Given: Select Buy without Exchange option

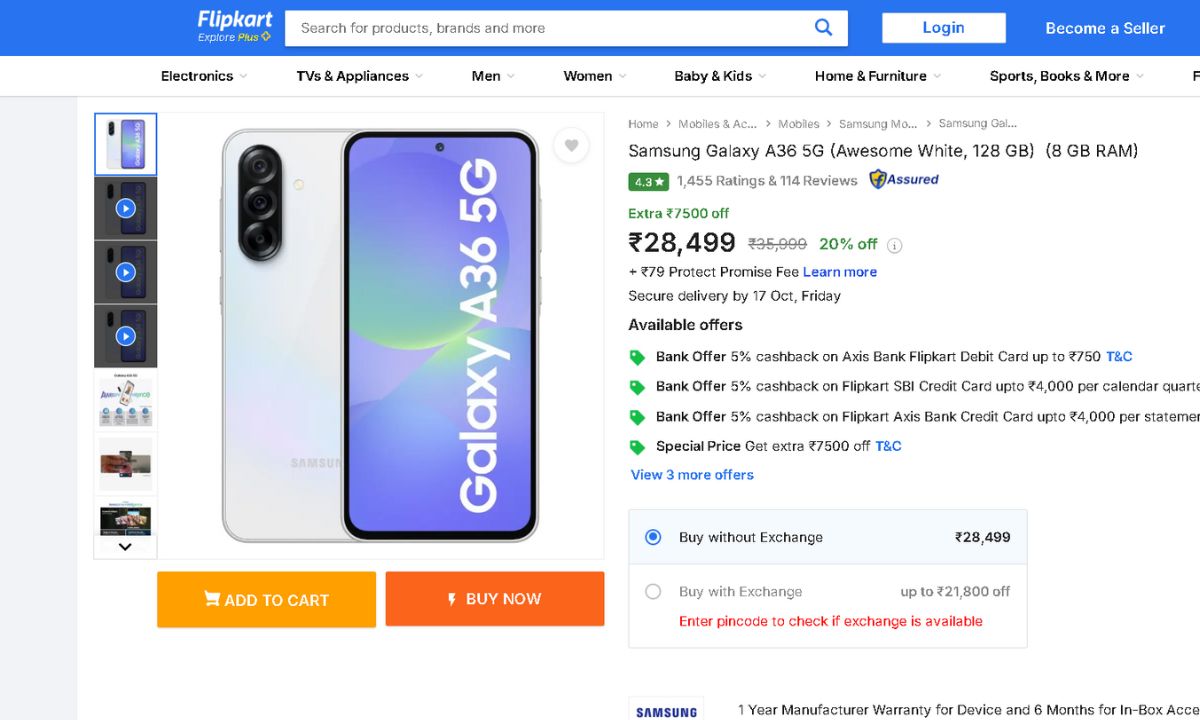Looking at the screenshot, I should [x=653, y=537].
